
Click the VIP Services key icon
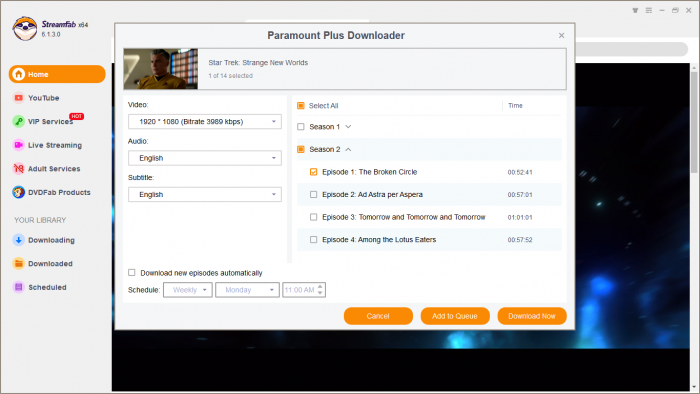[x=19, y=121]
